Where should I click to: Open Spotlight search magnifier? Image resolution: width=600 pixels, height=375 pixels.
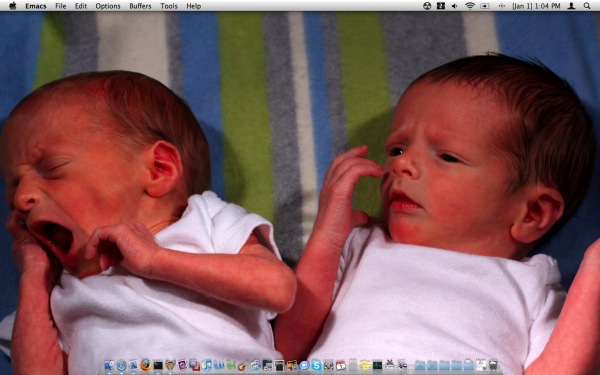(587, 6)
